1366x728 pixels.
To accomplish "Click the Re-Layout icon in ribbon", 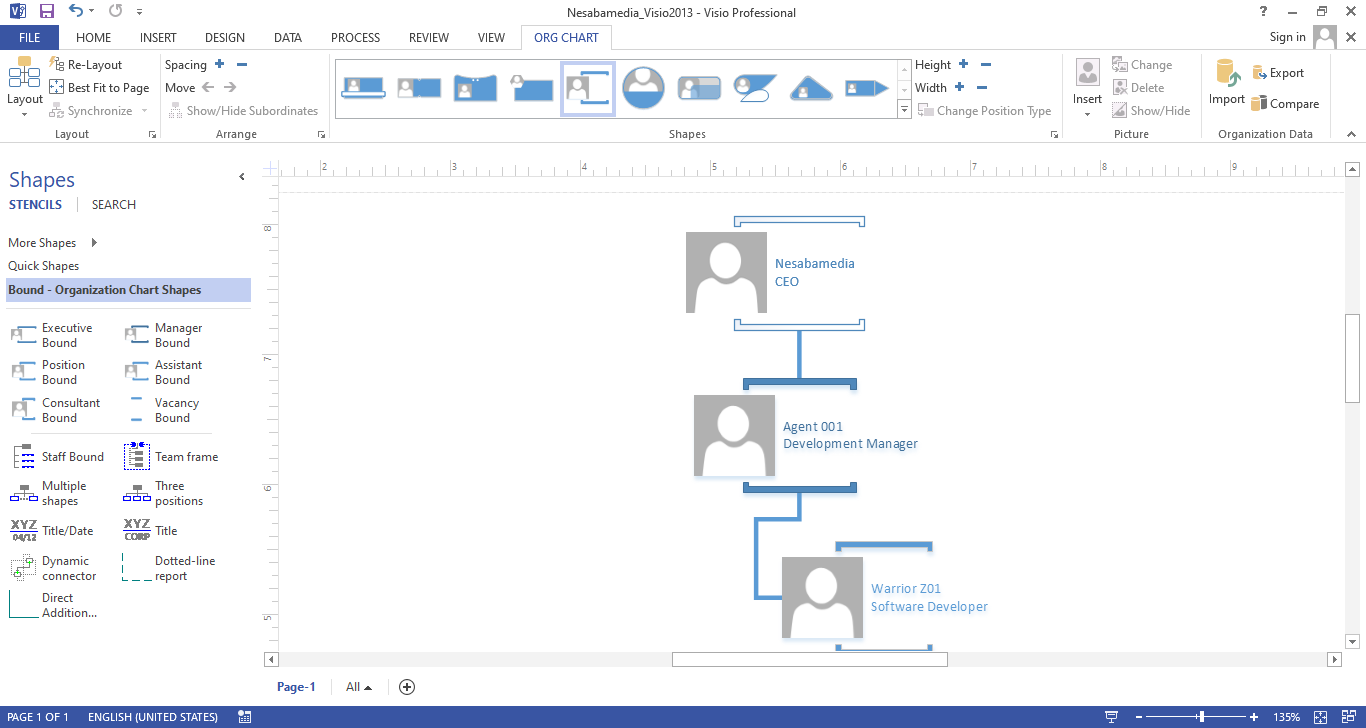I will (x=57, y=65).
